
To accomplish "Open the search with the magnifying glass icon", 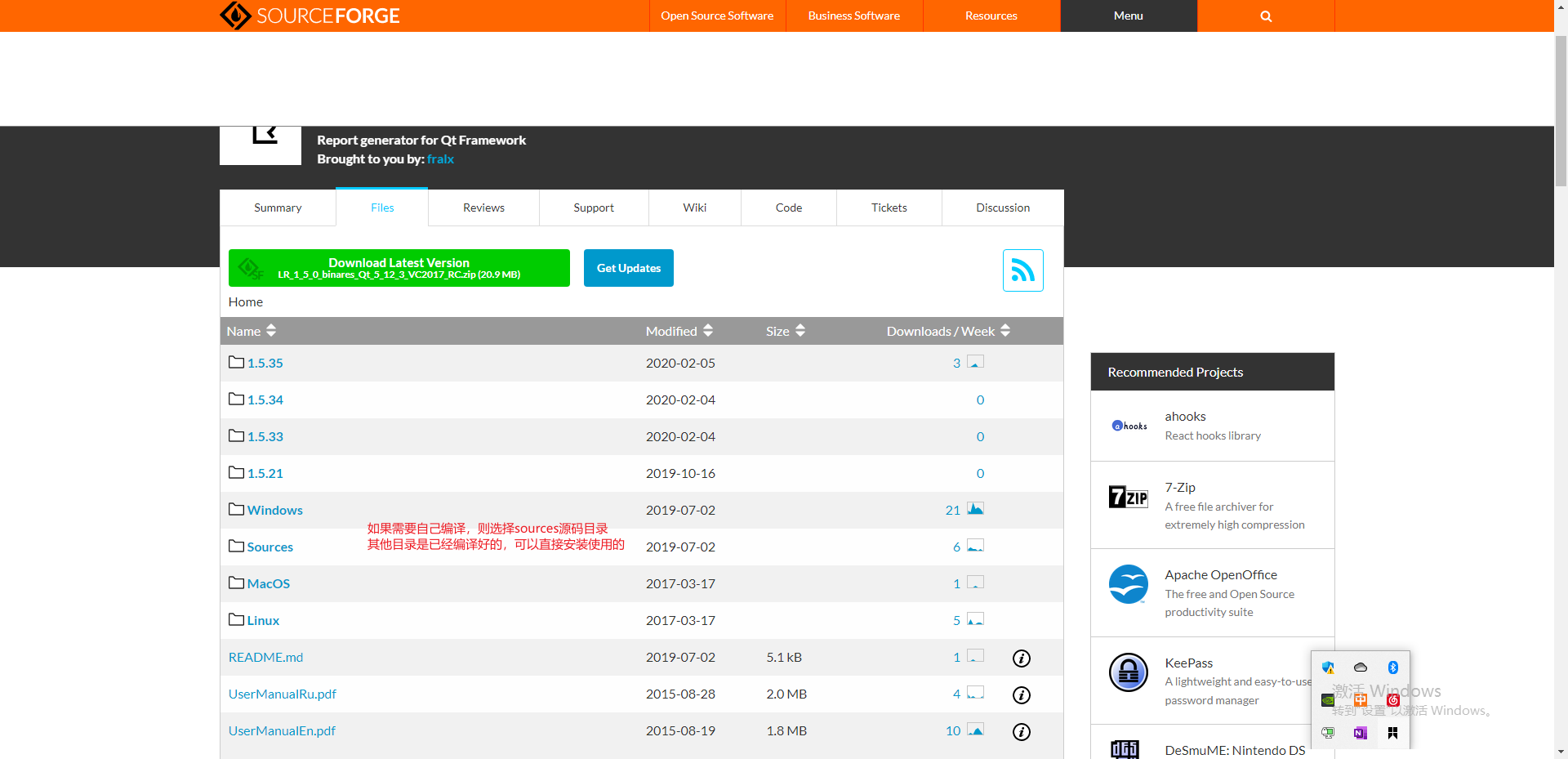I will [x=1265, y=16].
